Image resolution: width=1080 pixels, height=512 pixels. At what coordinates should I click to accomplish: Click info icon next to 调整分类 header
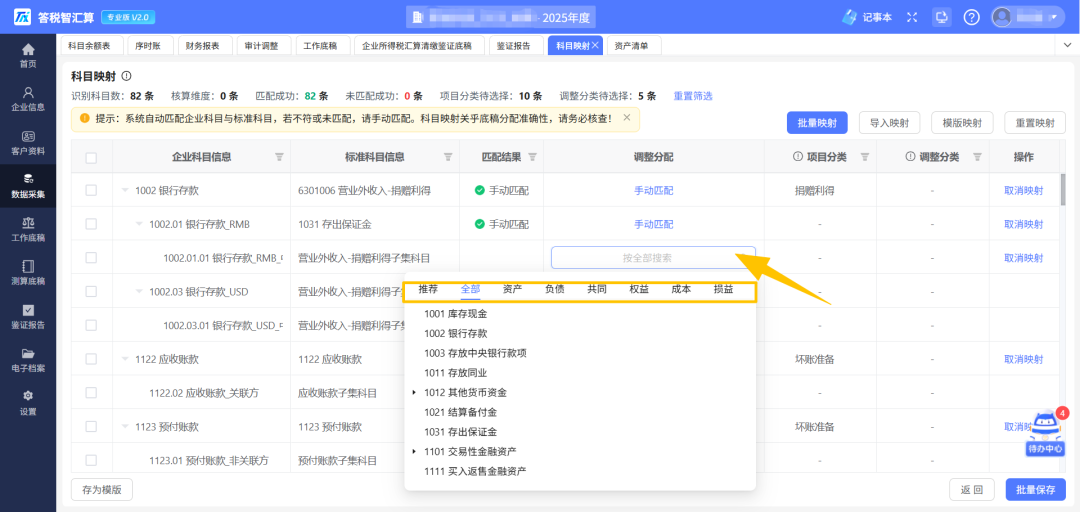pos(911,157)
